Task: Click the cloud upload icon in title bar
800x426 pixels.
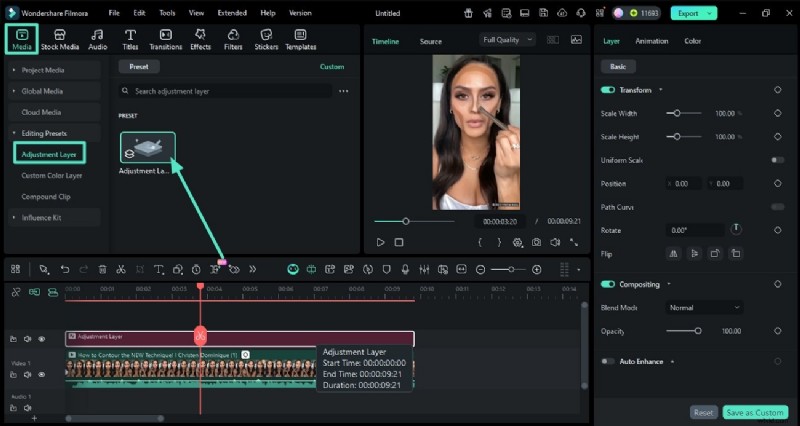Action: [x=562, y=13]
